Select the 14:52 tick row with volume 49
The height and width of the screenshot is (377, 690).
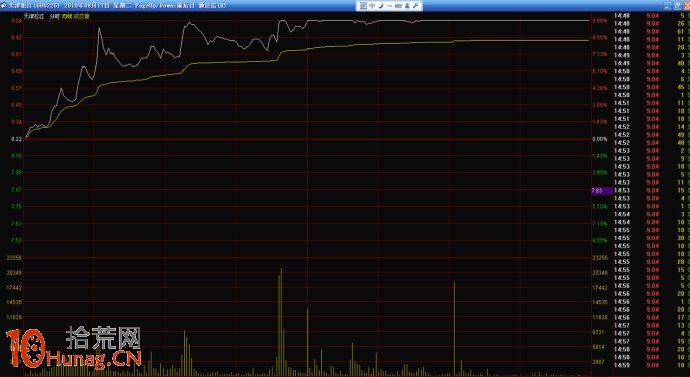(x=651, y=135)
